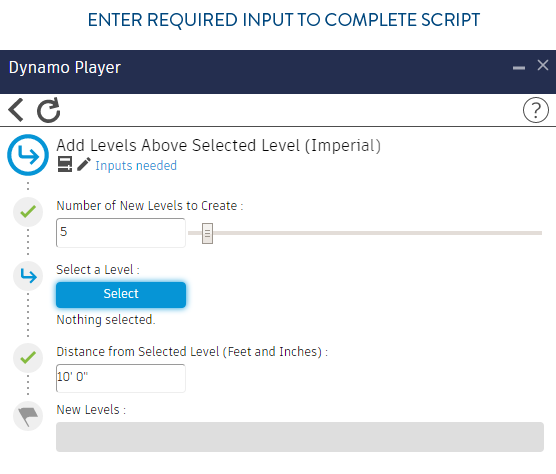Click the blue Select button
The image size is (556, 474).
(121, 295)
